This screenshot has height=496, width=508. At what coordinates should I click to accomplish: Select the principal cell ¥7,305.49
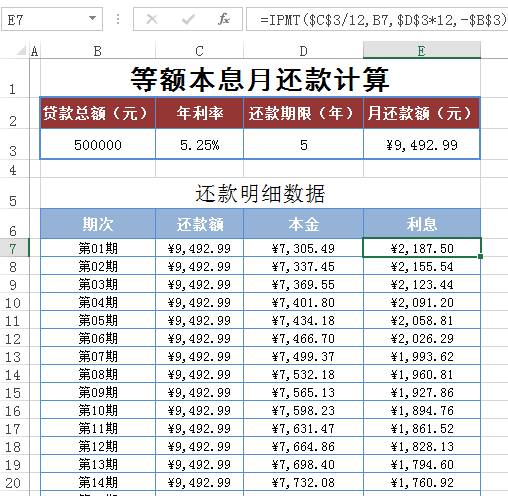point(303,248)
